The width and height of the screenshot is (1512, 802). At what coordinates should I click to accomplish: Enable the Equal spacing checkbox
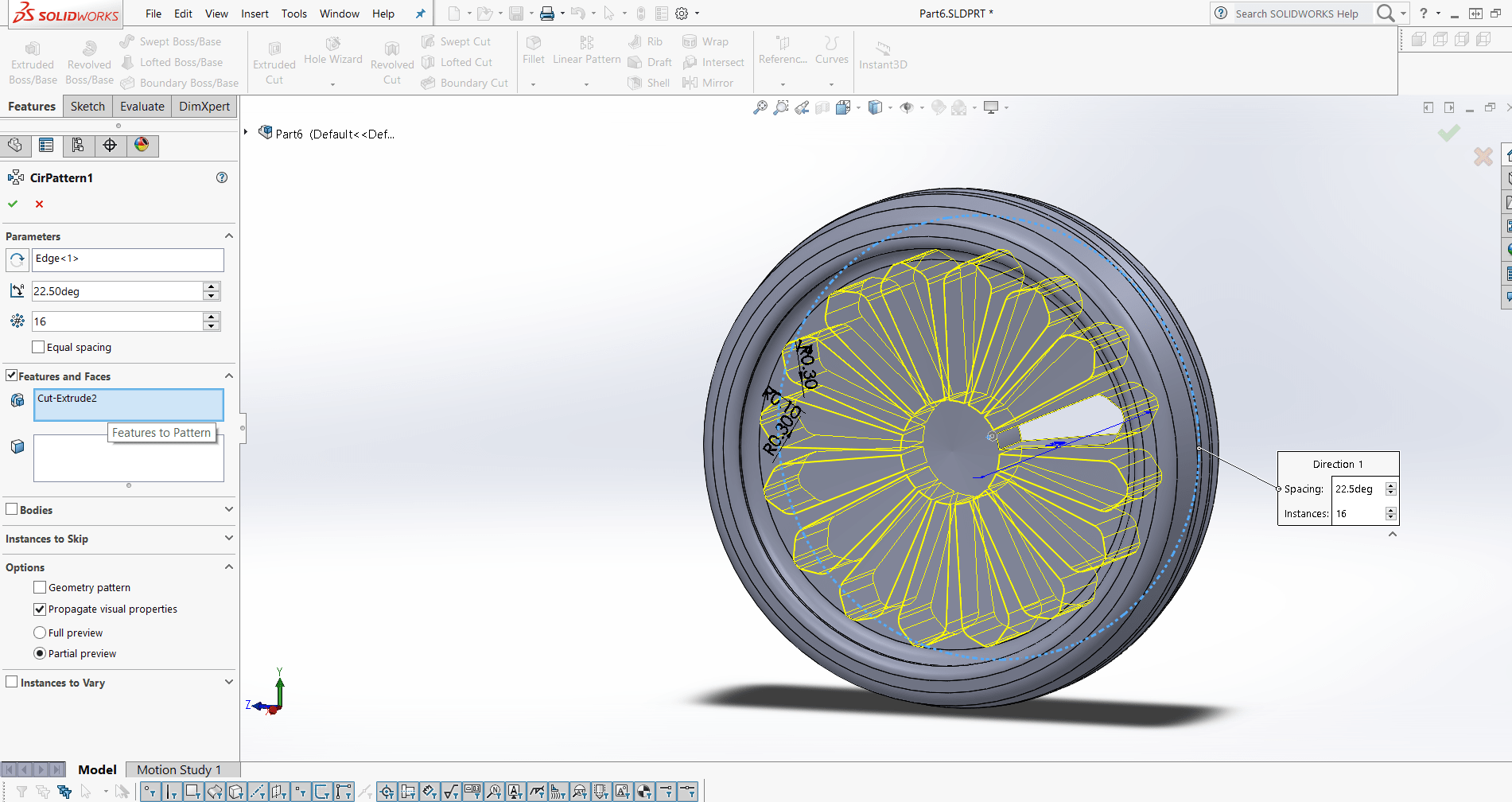click(x=38, y=347)
